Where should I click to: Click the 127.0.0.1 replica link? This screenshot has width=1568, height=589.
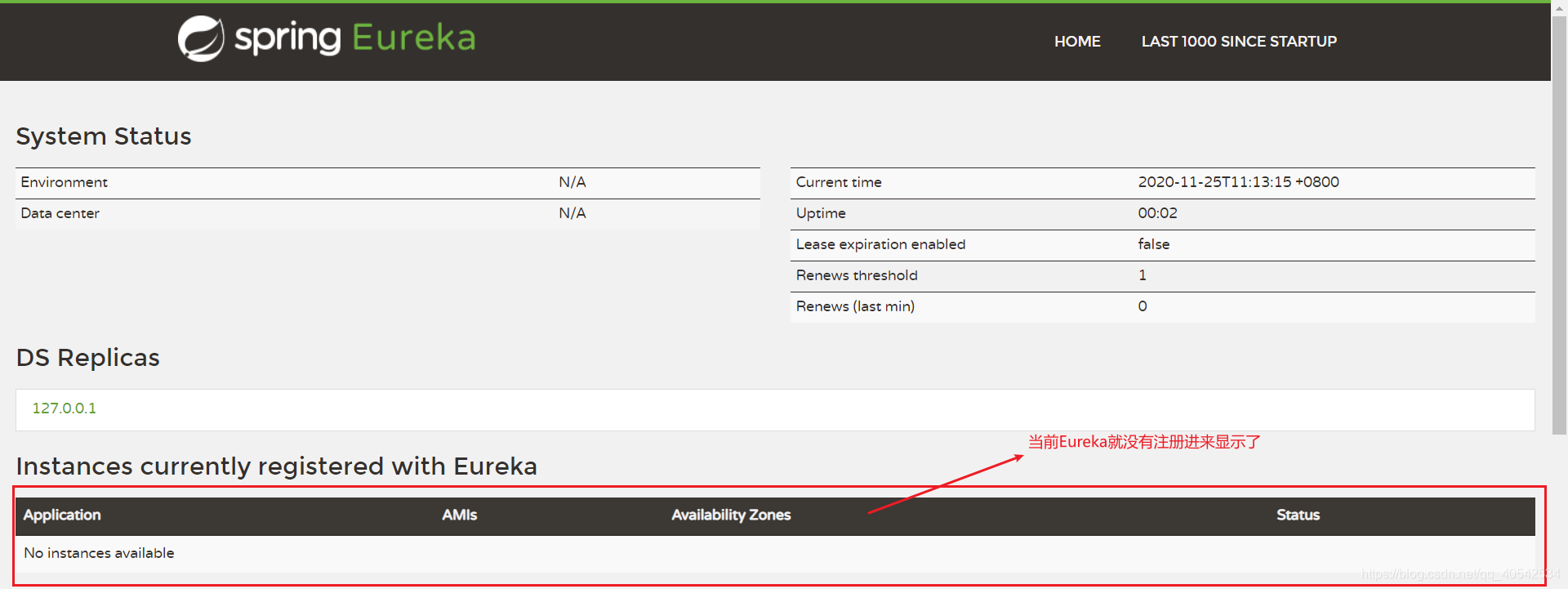pos(64,408)
